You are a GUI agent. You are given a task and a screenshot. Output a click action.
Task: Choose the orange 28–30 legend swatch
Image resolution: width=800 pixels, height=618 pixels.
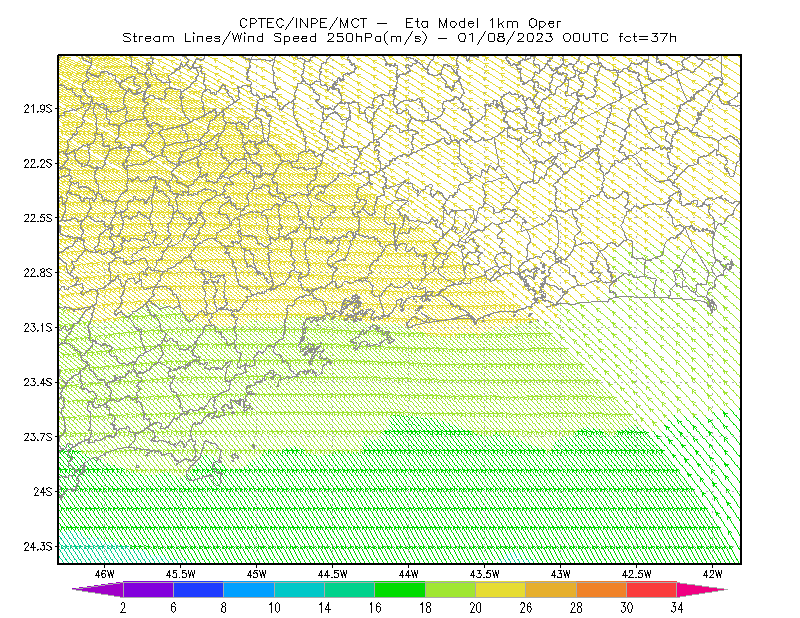(602, 589)
